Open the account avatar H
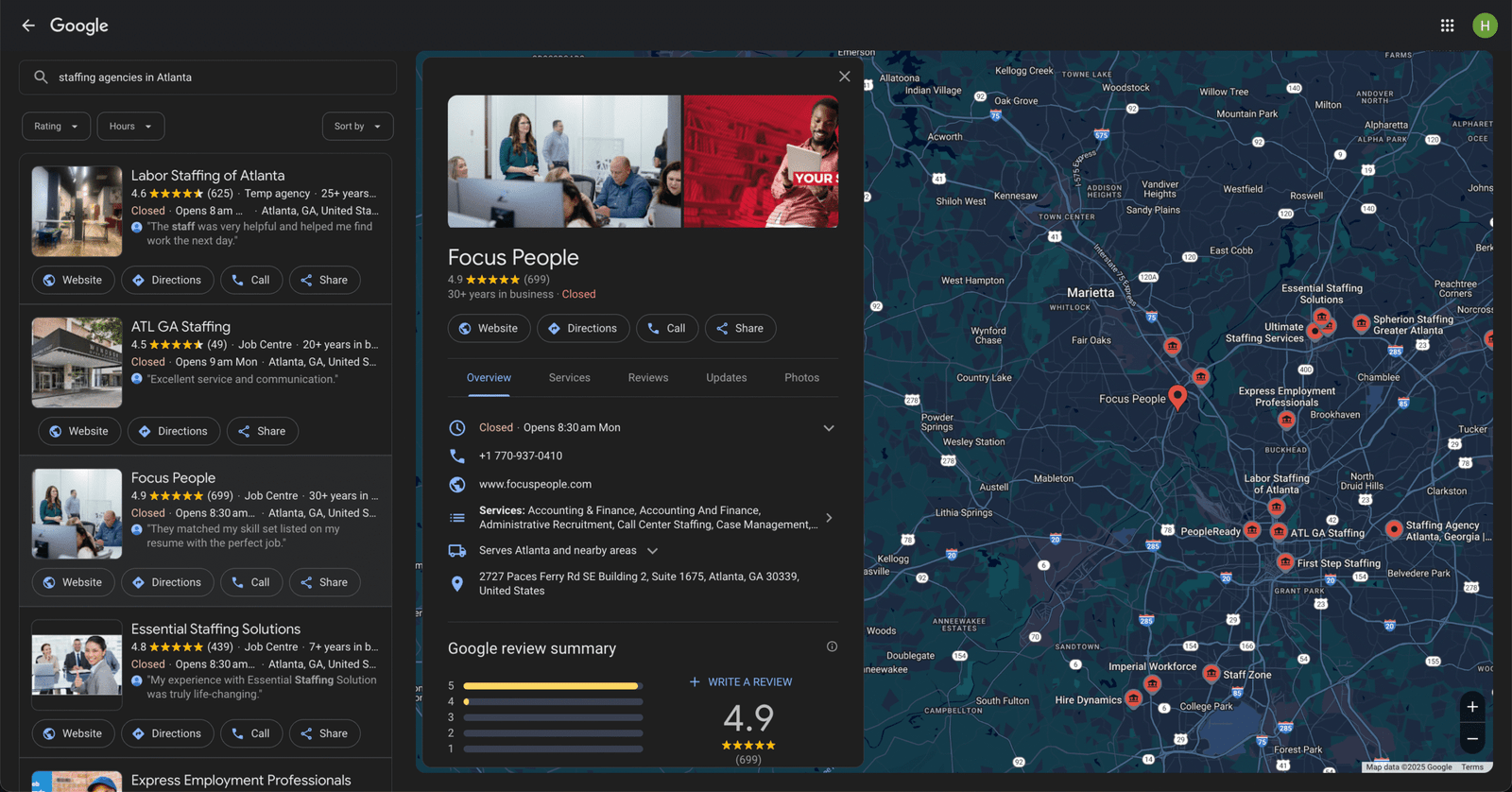 tap(1485, 26)
